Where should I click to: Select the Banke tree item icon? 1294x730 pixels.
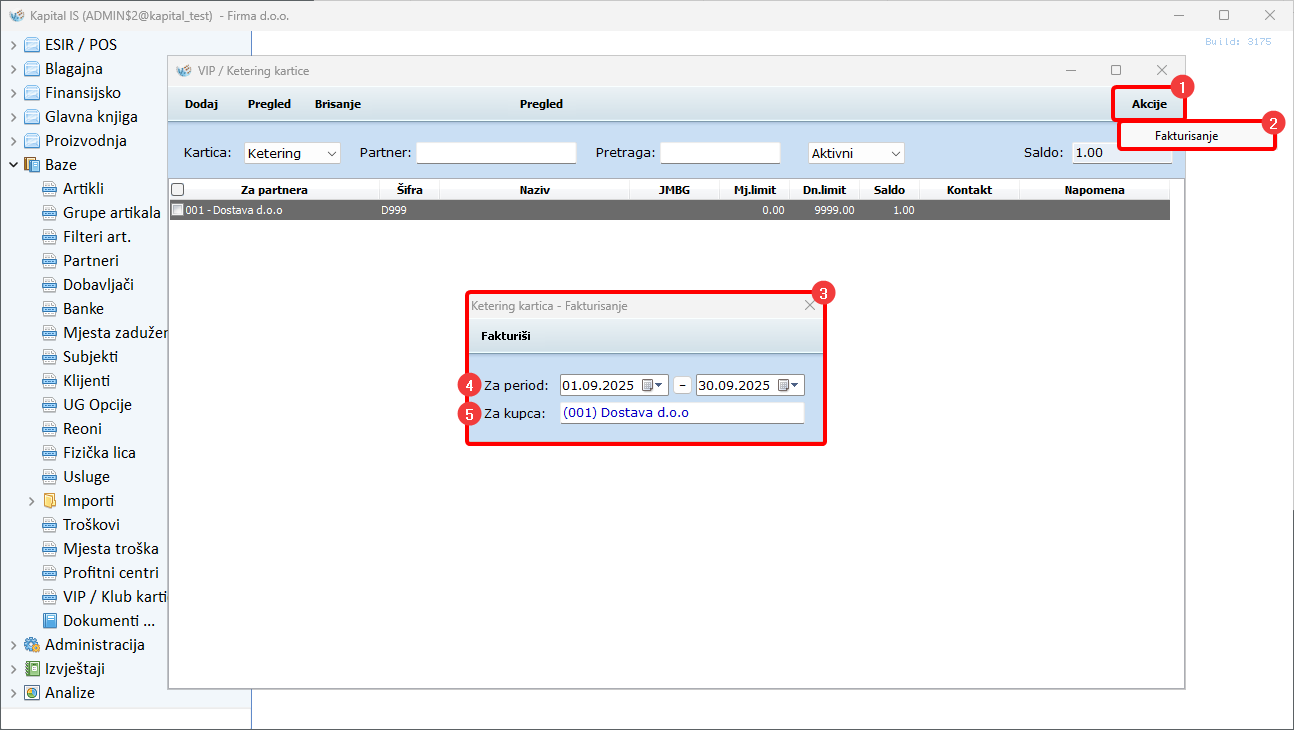(x=50, y=309)
